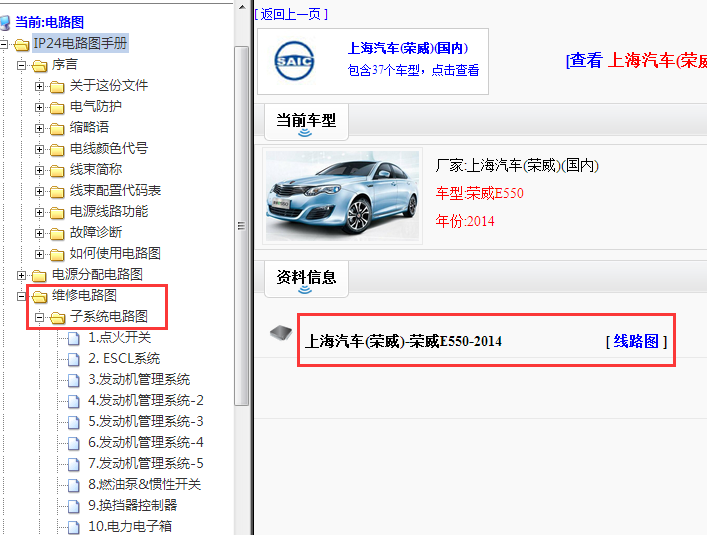
Task: Click the gray device icon beside 上海汽车(荣威)-荣威E550-2014
Action: [x=281, y=333]
